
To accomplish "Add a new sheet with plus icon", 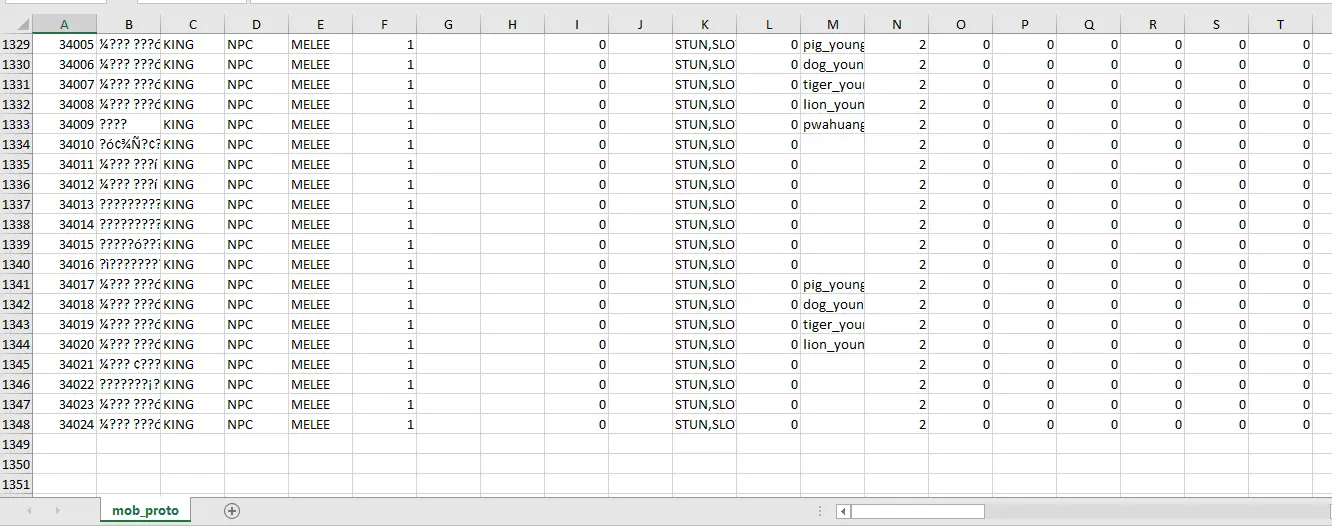I will [x=232, y=510].
